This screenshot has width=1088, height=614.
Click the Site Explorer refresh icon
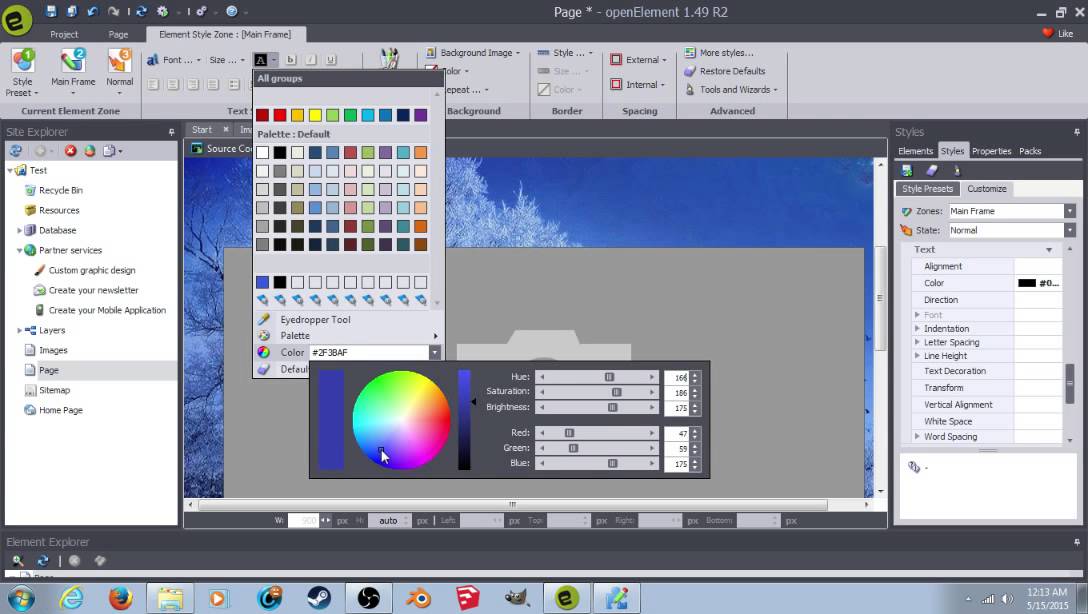click(16, 151)
